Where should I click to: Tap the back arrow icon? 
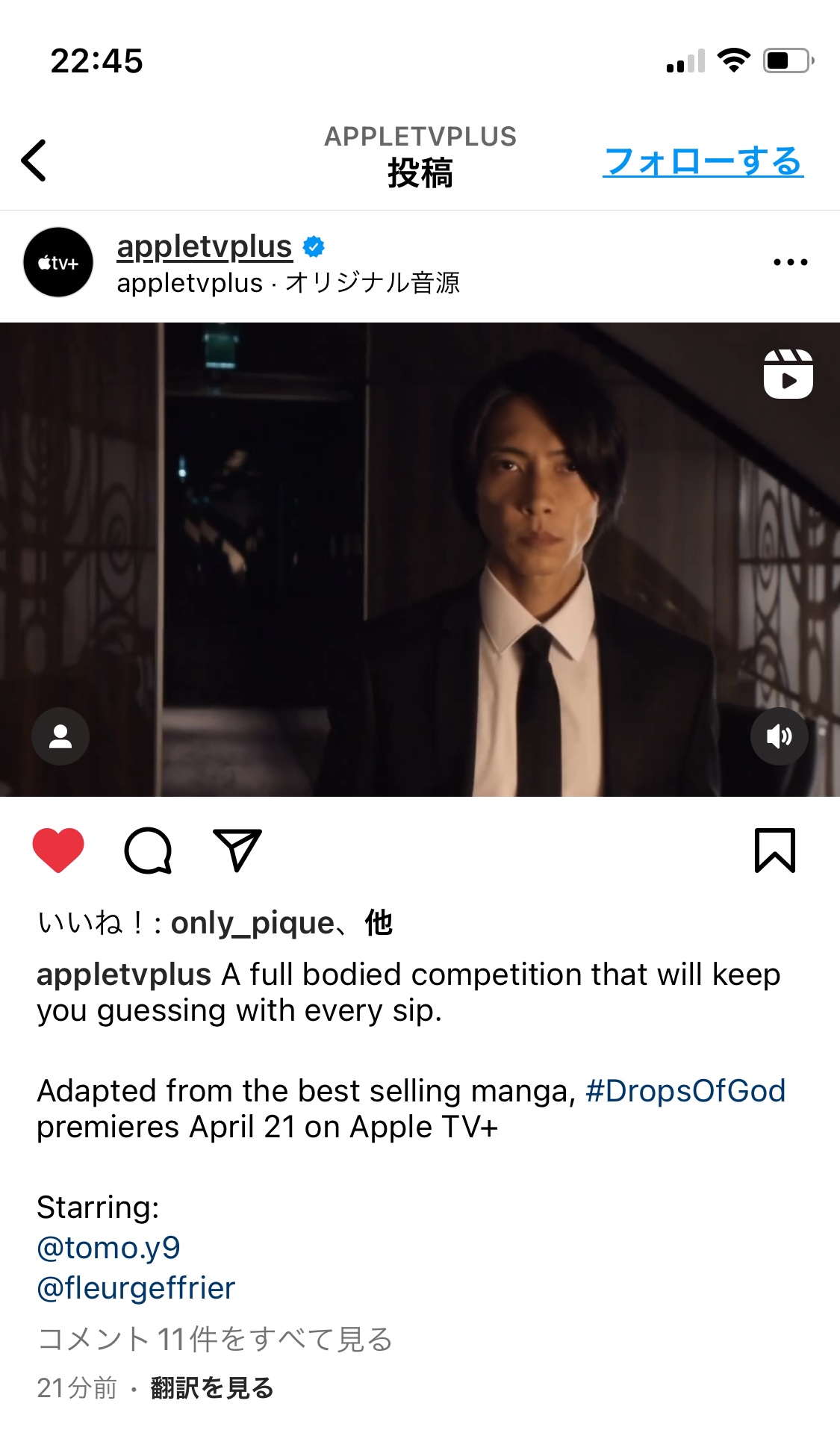[34, 160]
